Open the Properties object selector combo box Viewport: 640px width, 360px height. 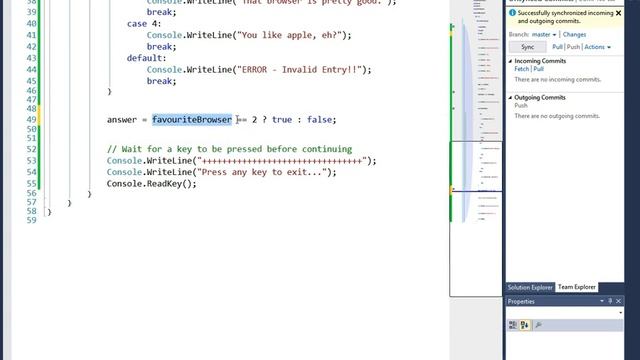(x=564, y=313)
